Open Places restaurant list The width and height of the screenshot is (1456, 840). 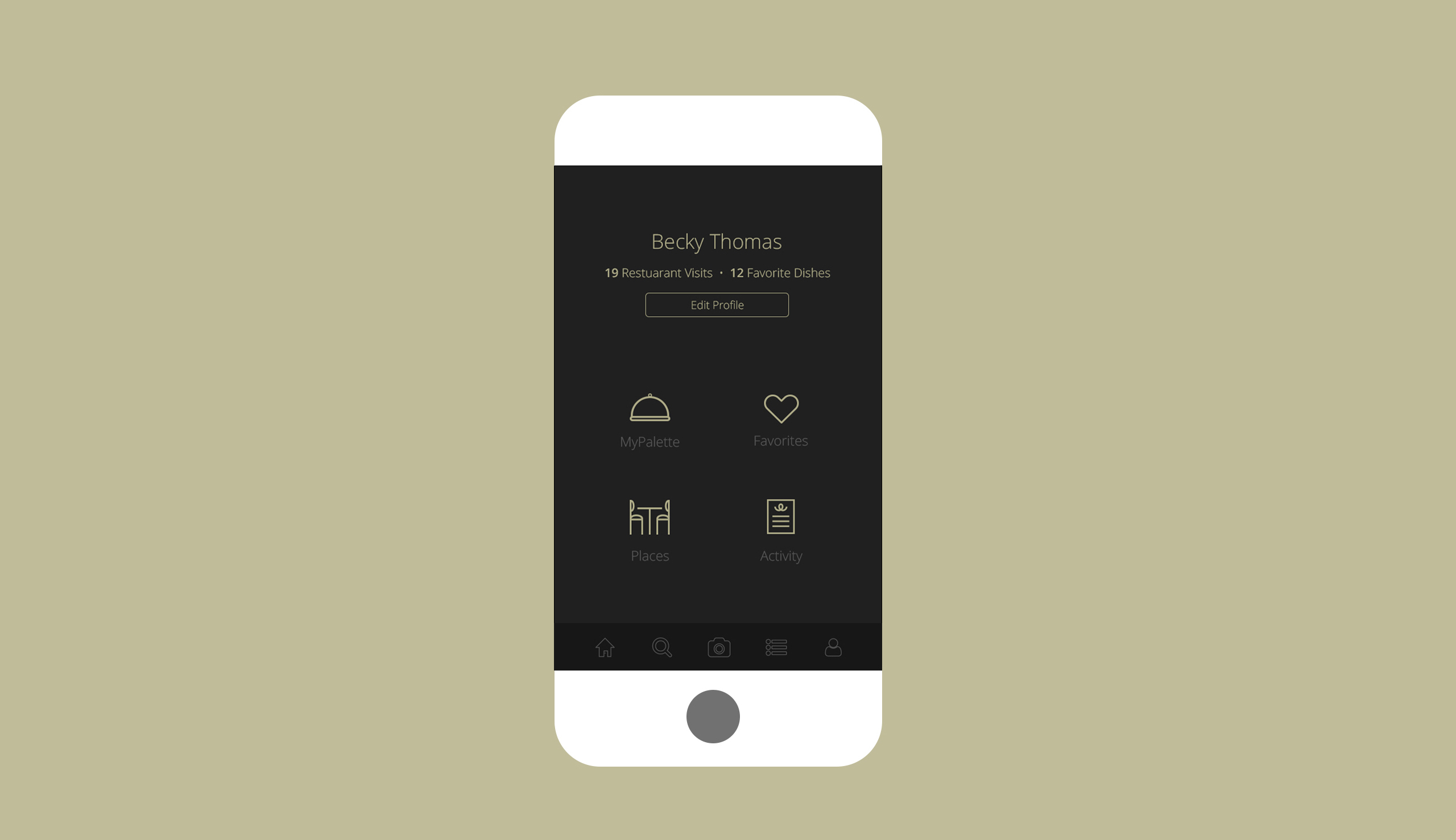coord(650,530)
